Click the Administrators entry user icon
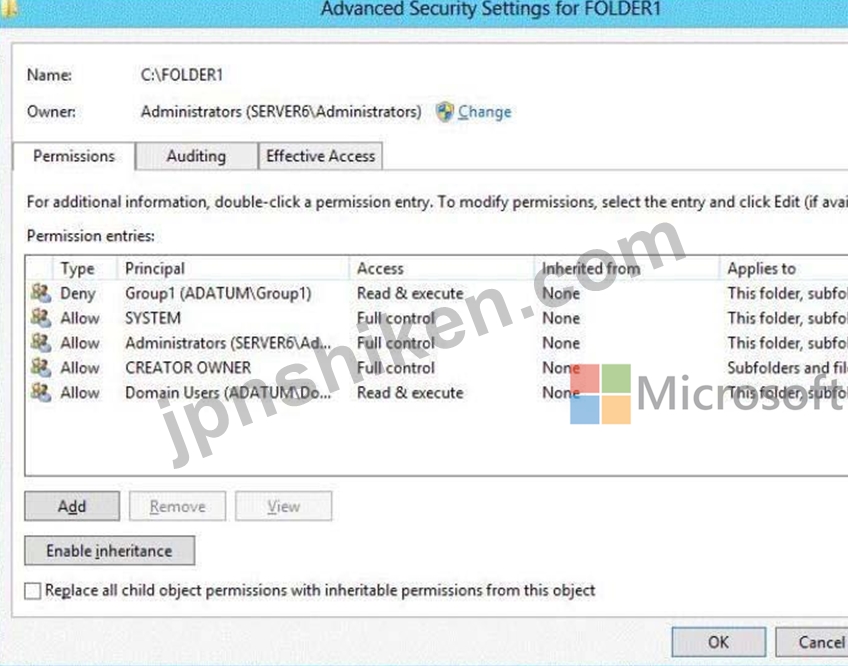Screen dimensions: 848x666 coord(41,342)
